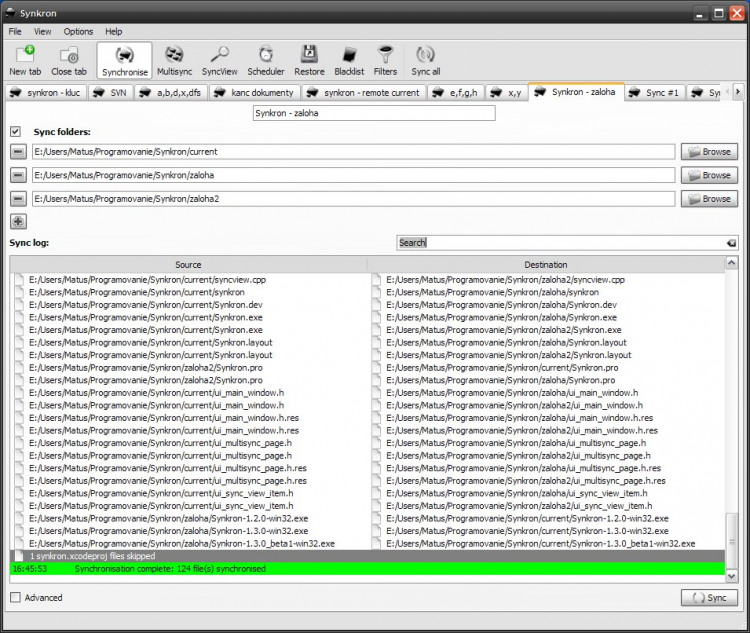Clear the sync log search field
Screen dimensions: 750x633
click(731, 243)
